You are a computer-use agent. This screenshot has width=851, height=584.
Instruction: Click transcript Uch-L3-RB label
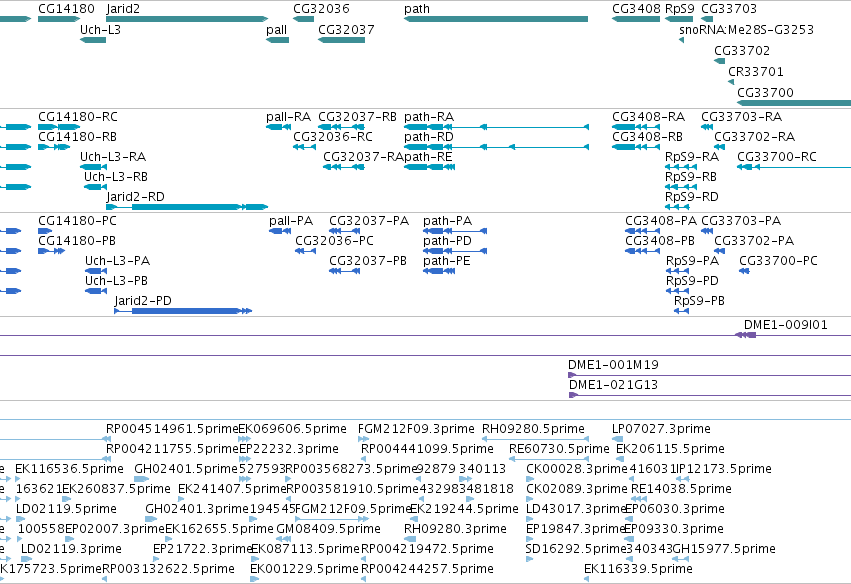click(x=116, y=177)
